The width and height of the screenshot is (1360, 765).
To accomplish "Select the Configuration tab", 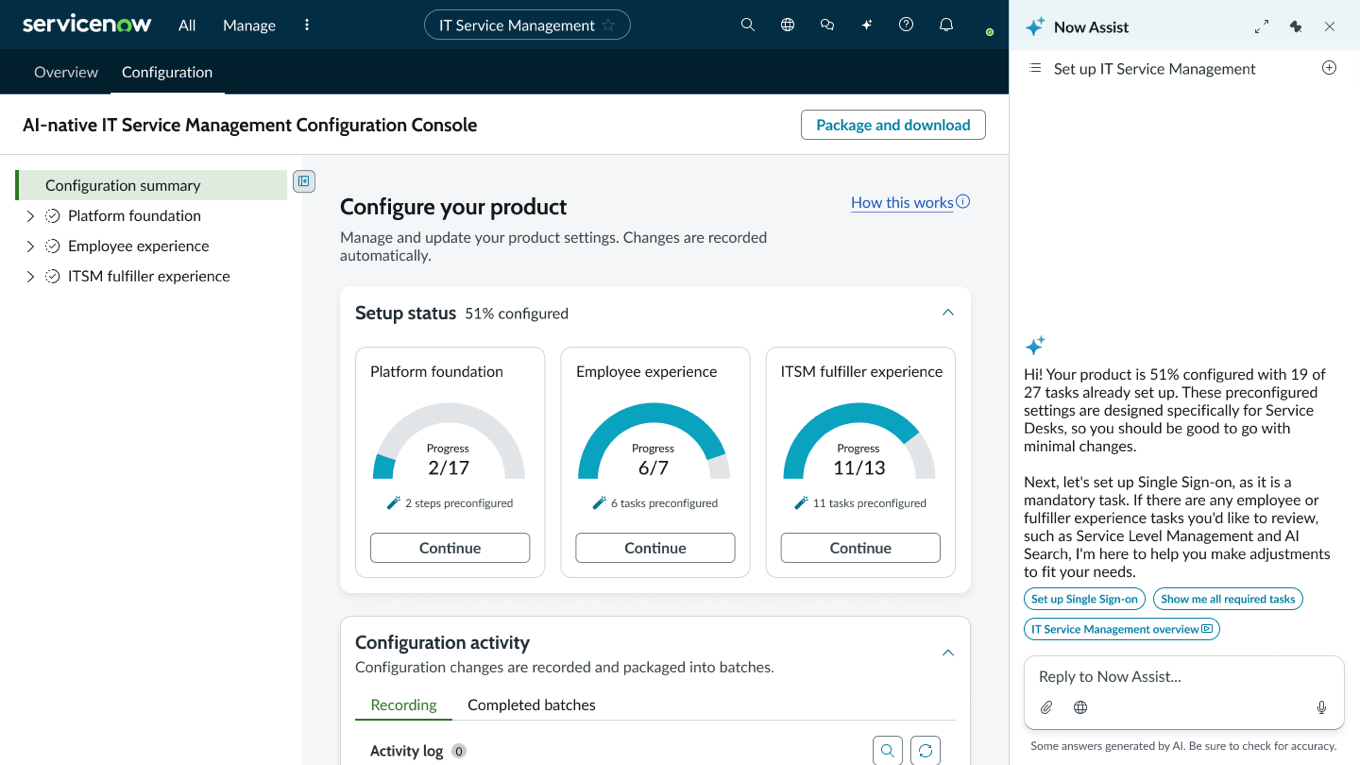I will (167, 72).
